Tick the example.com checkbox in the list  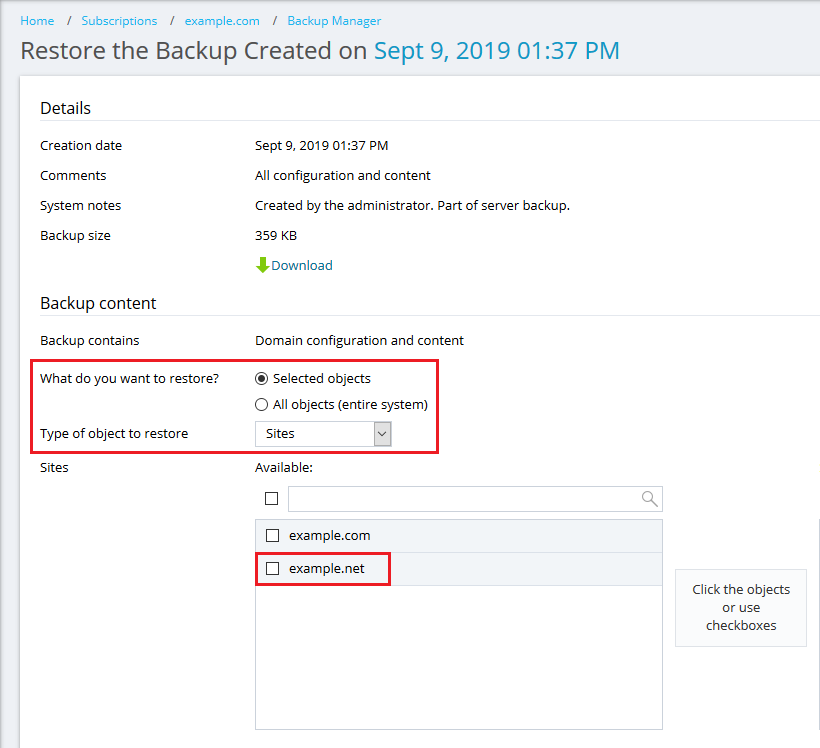coord(272,536)
